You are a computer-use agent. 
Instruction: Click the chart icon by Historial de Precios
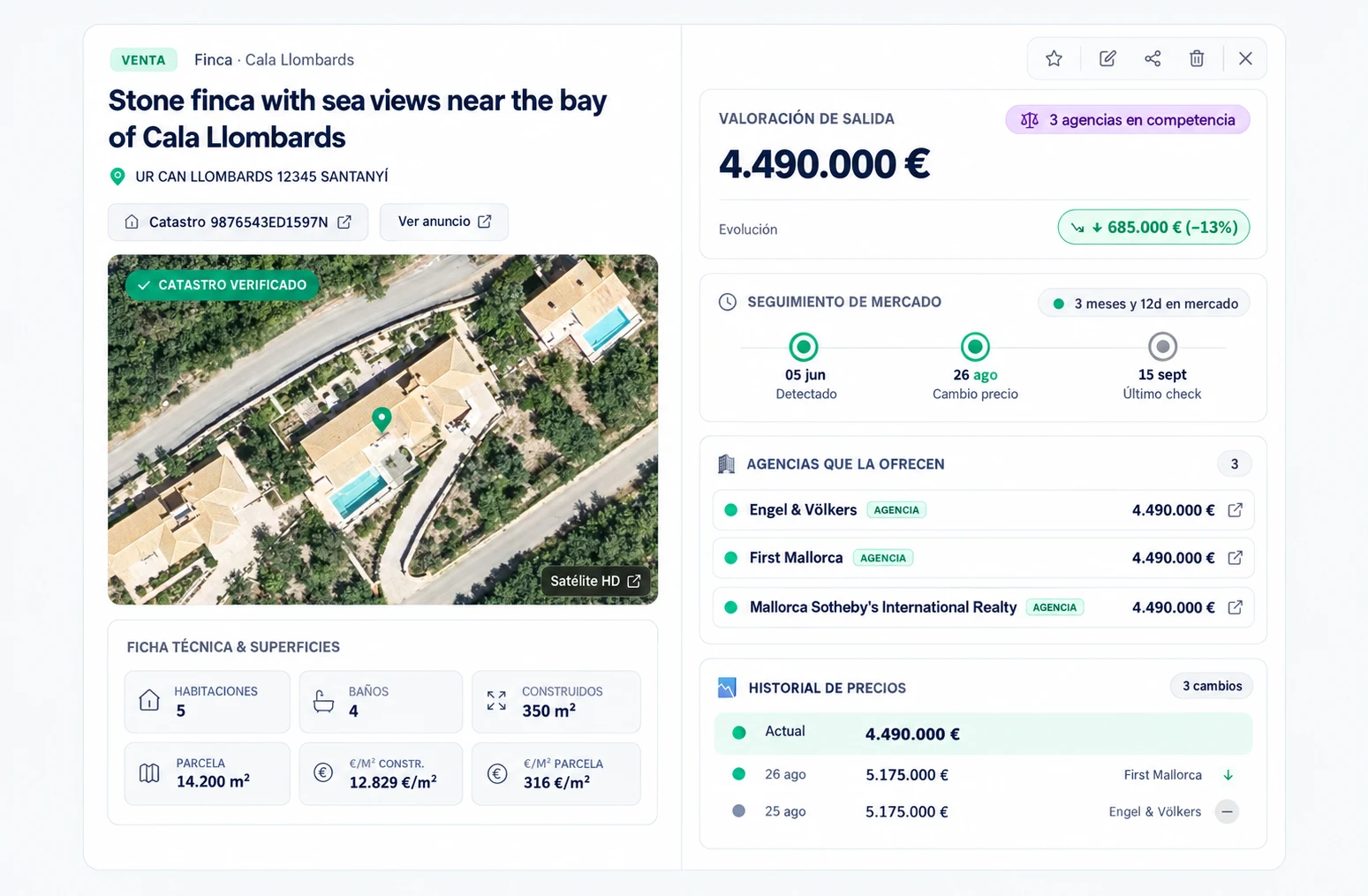[x=727, y=688]
